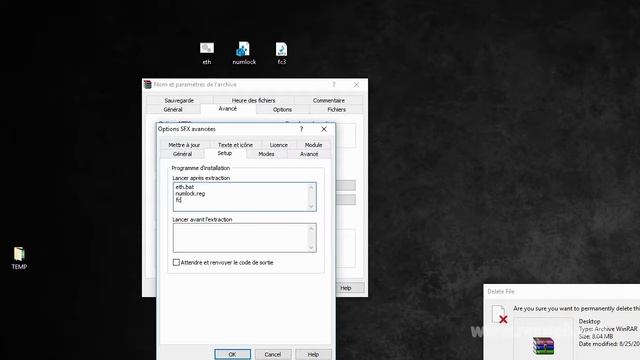Click the Programme d'installation group label
Viewport: 640px width, 360px height.
click(200, 168)
